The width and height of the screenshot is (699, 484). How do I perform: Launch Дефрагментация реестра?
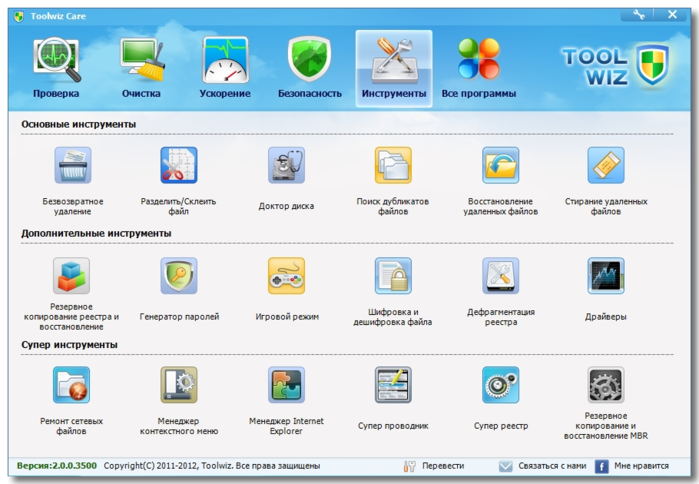tap(501, 275)
